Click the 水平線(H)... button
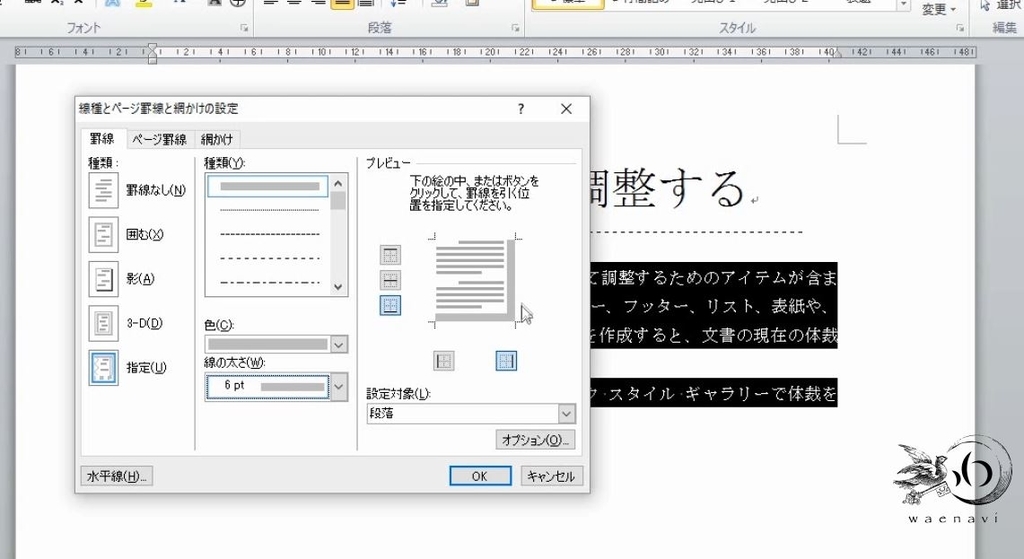This screenshot has height=559, width=1024. [x=117, y=476]
